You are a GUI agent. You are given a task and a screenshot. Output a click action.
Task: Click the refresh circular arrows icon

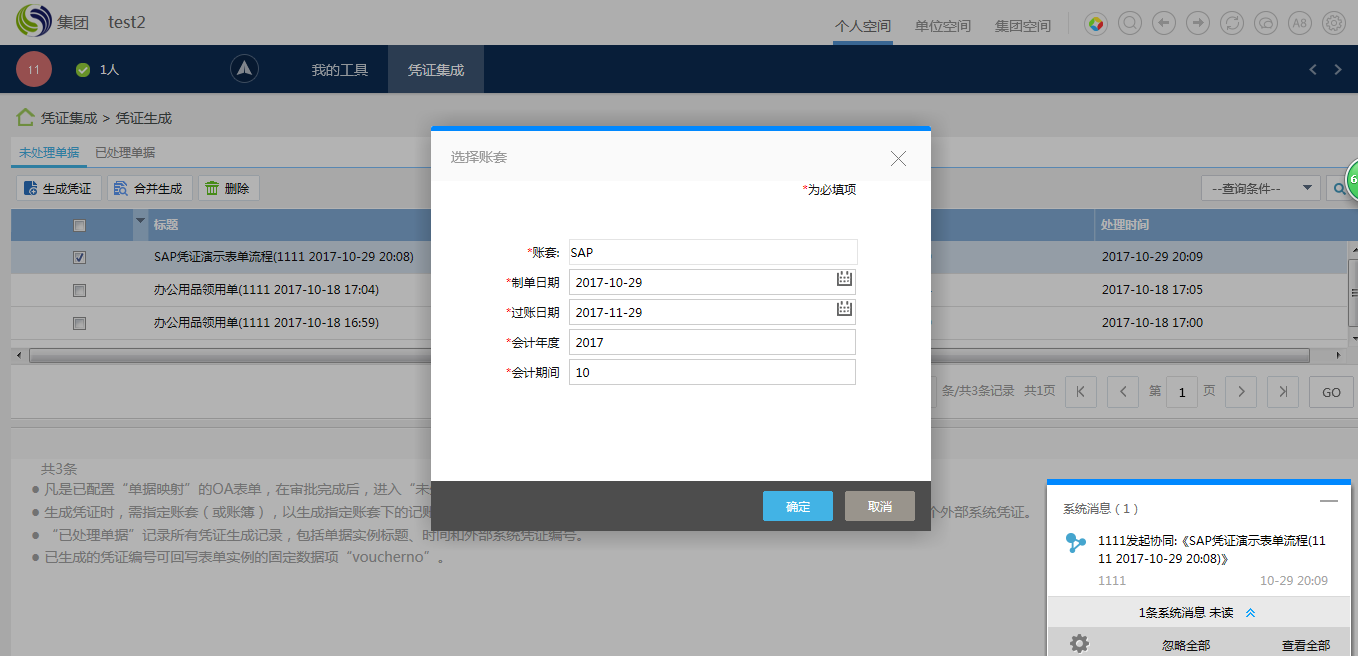(1232, 23)
